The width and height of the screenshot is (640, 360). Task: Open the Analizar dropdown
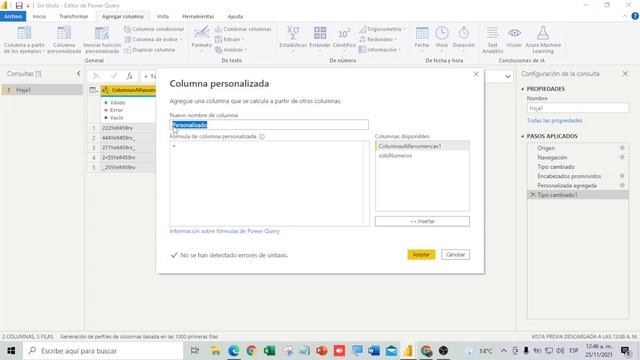pos(231,50)
